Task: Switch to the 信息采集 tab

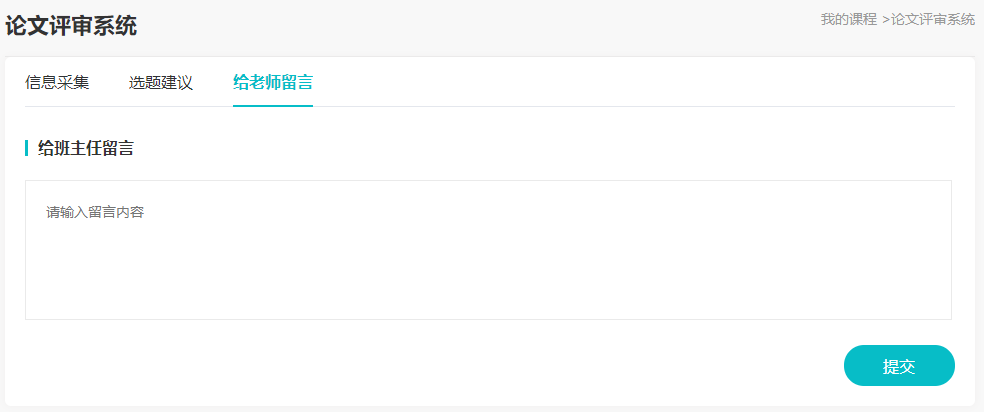Action: coord(57,82)
